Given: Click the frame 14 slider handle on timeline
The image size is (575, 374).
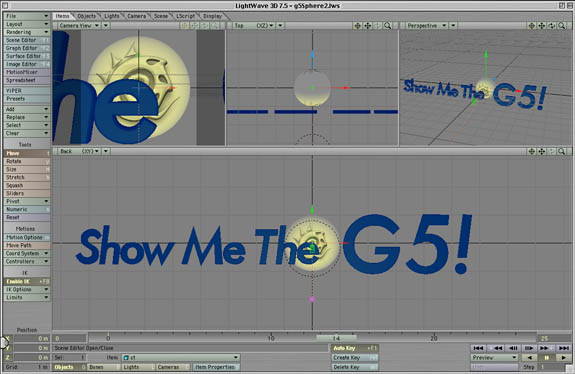Looking at the screenshot, I should tap(336, 338).
